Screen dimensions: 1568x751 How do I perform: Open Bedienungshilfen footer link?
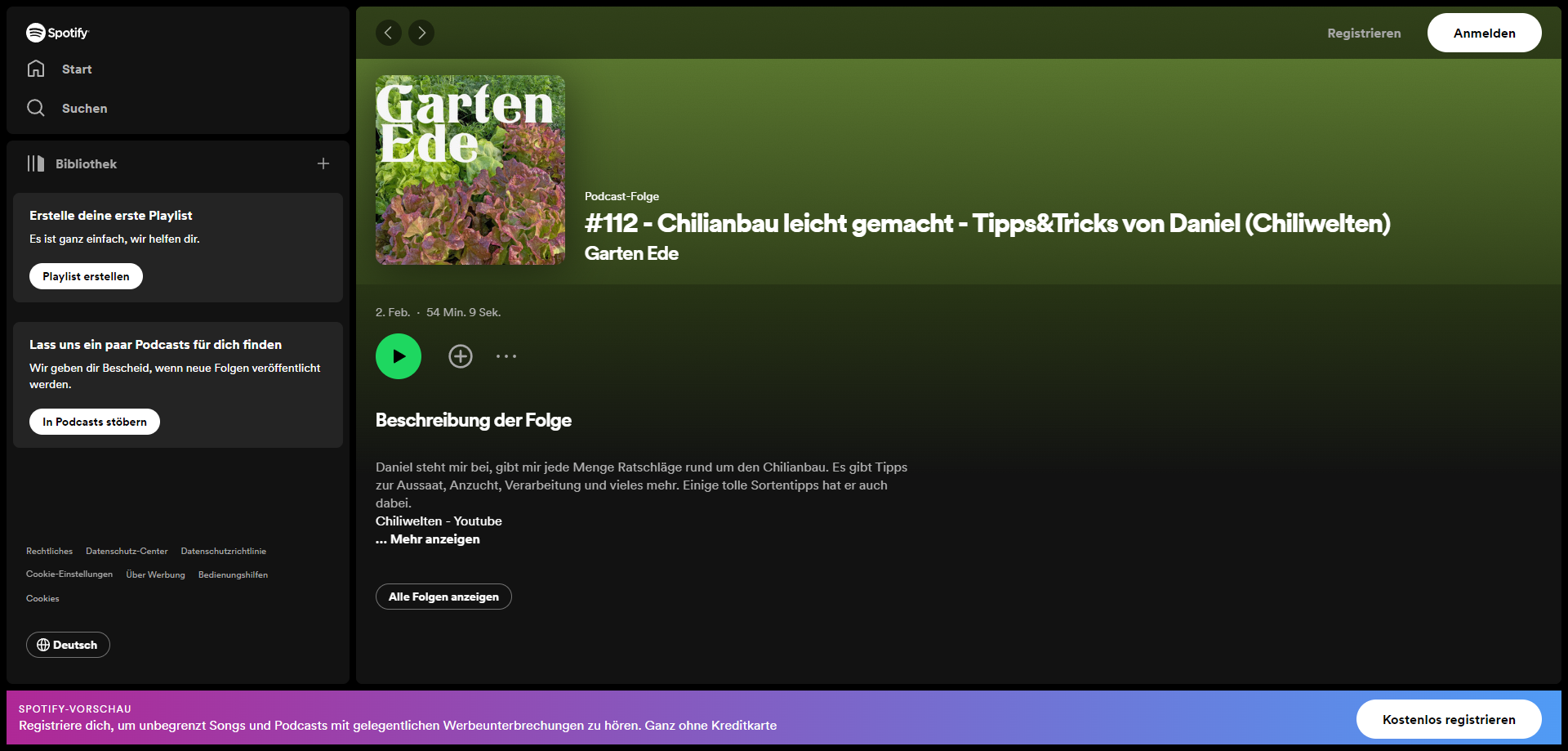click(233, 574)
